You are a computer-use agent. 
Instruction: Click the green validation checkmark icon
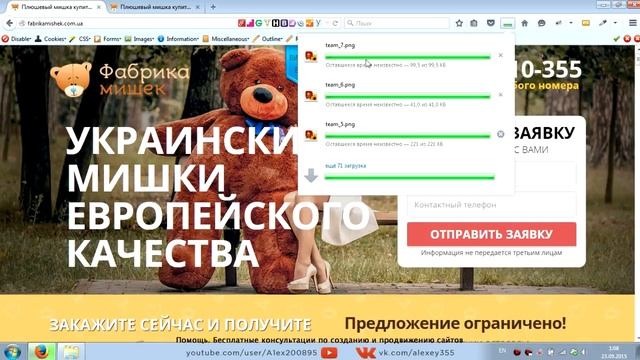617,39
